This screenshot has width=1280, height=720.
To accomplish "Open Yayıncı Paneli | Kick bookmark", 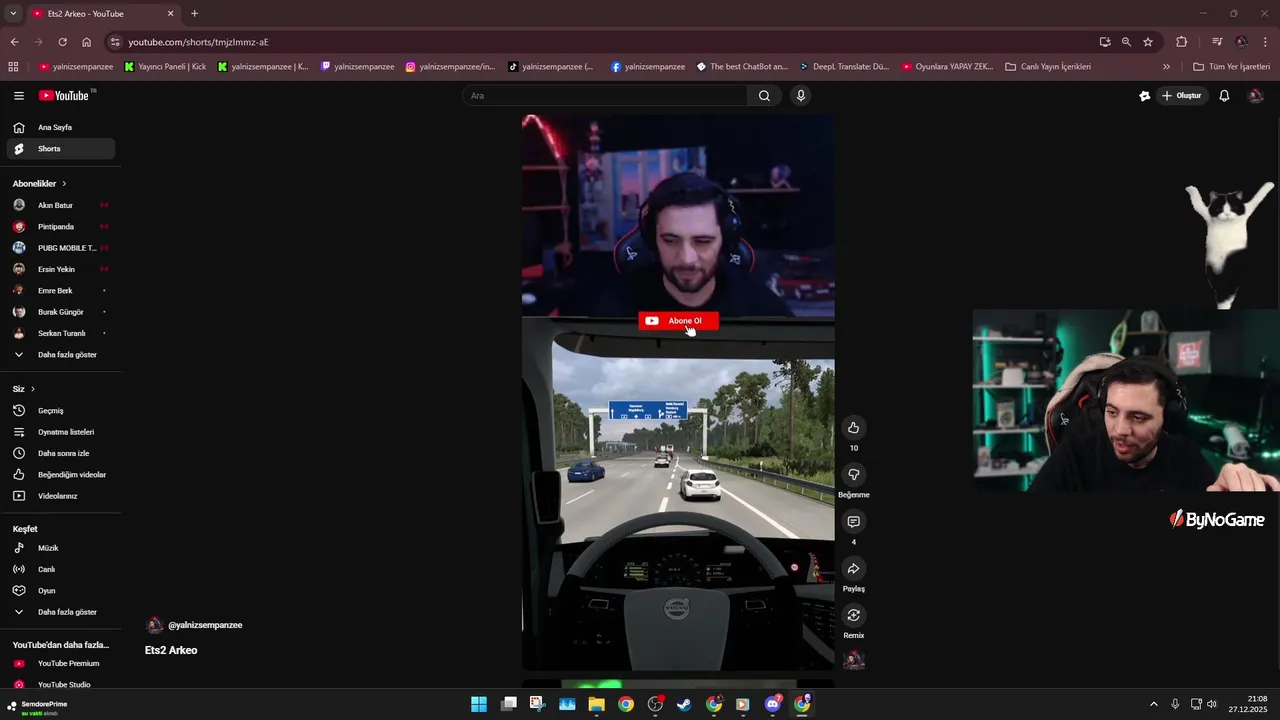I will (x=165, y=67).
